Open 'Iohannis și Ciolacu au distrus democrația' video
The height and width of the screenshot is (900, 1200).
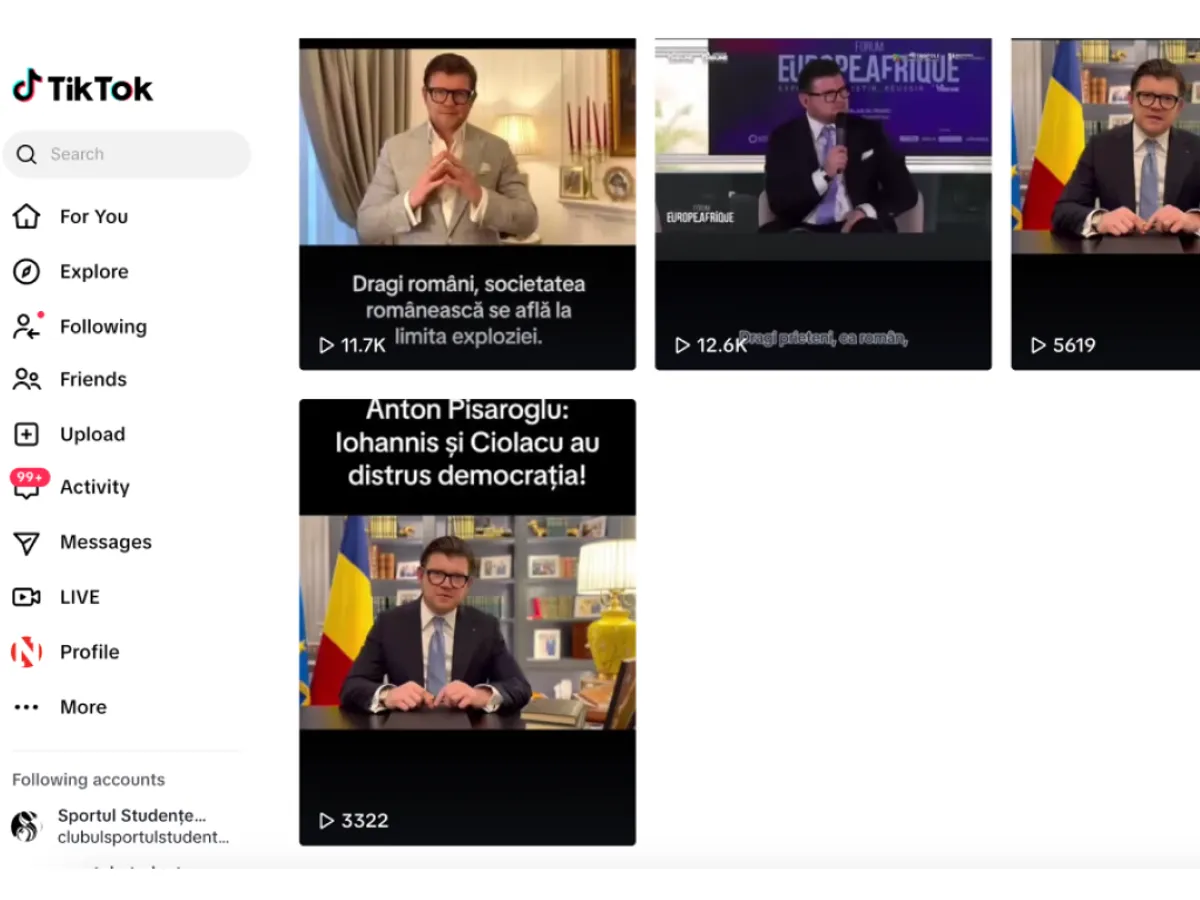(467, 620)
